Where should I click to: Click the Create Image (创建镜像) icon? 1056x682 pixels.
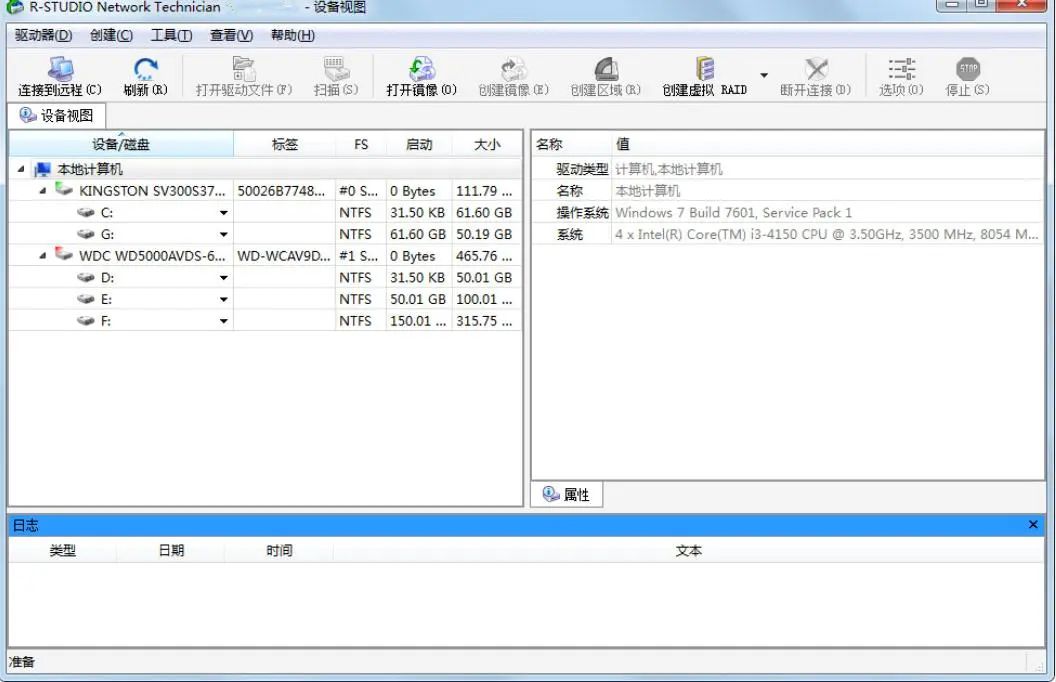pos(514,69)
